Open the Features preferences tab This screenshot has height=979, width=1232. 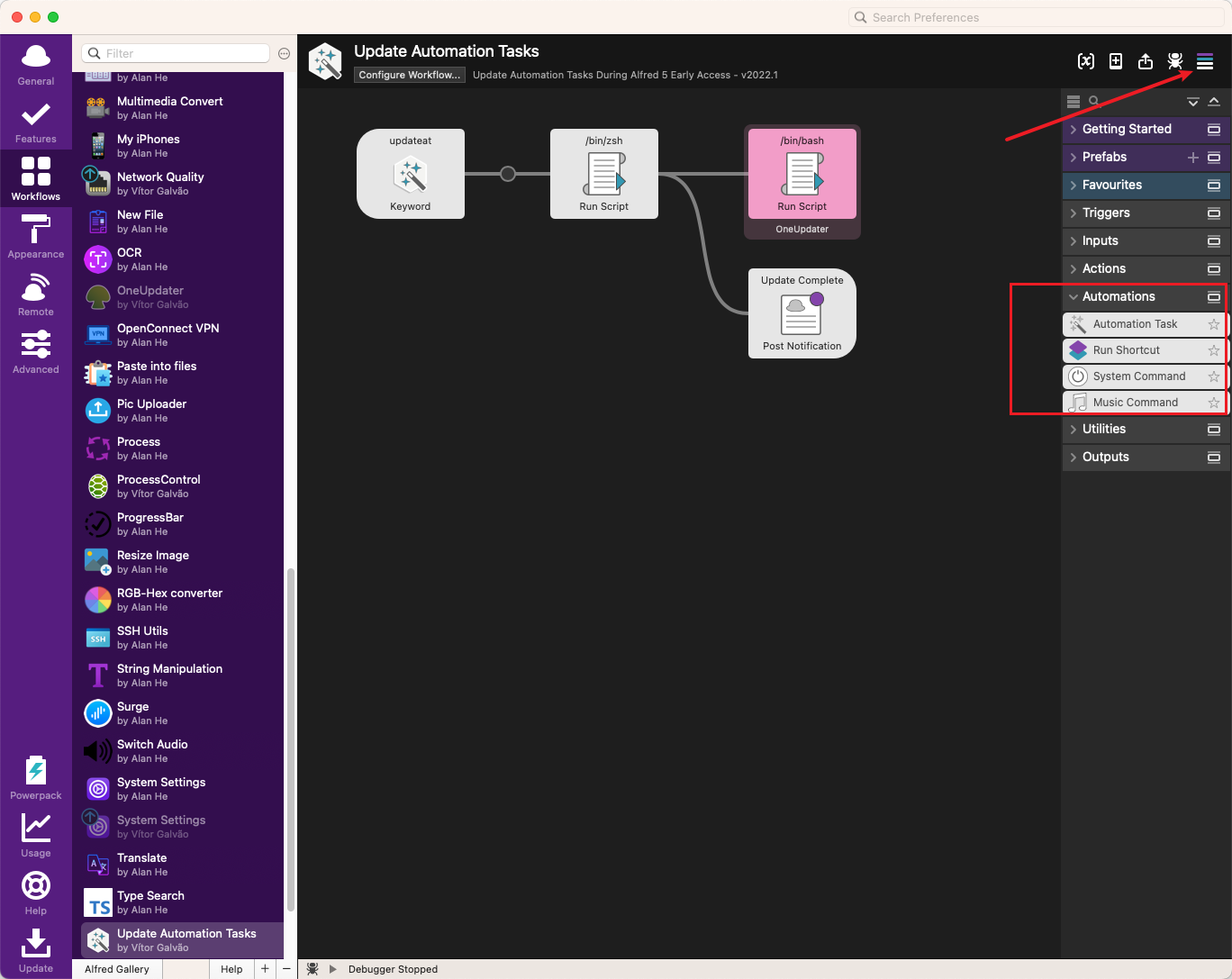(36, 122)
